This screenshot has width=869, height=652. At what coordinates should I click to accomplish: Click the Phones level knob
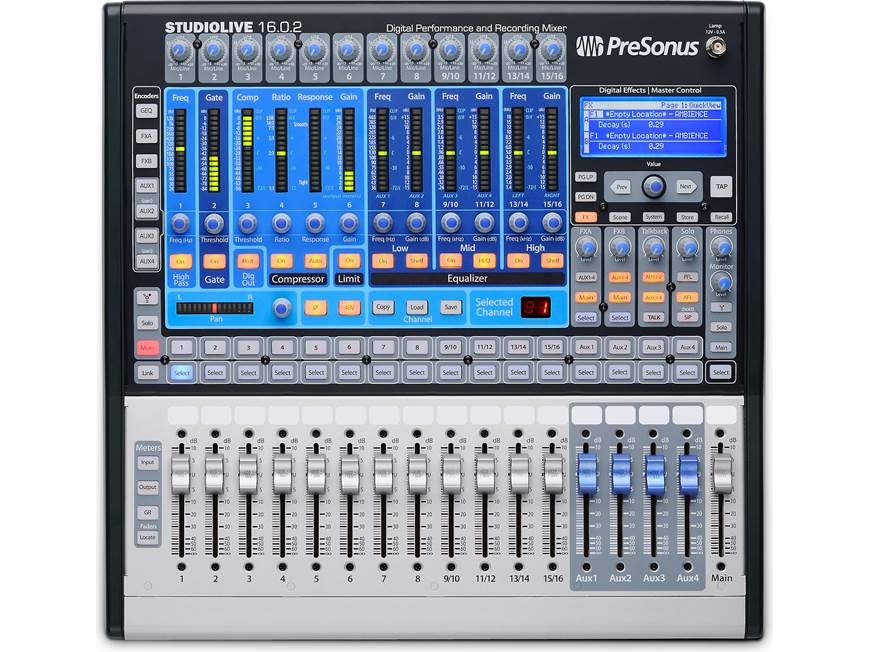point(721,247)
